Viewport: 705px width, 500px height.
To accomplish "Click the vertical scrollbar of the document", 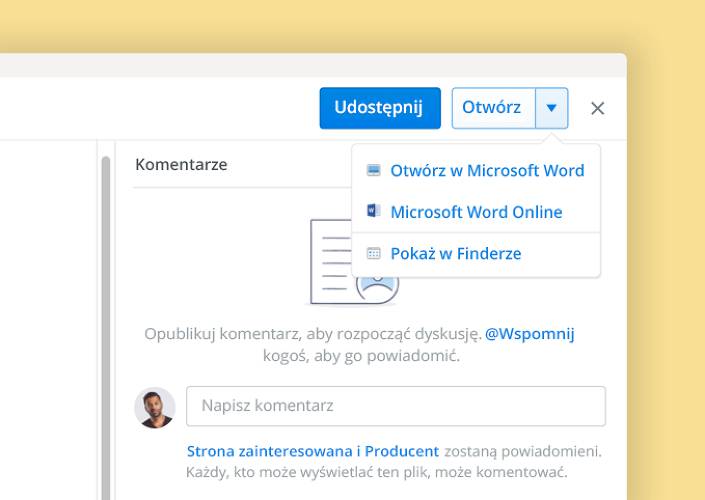I will pyautogui.click(x=106, y=328).
